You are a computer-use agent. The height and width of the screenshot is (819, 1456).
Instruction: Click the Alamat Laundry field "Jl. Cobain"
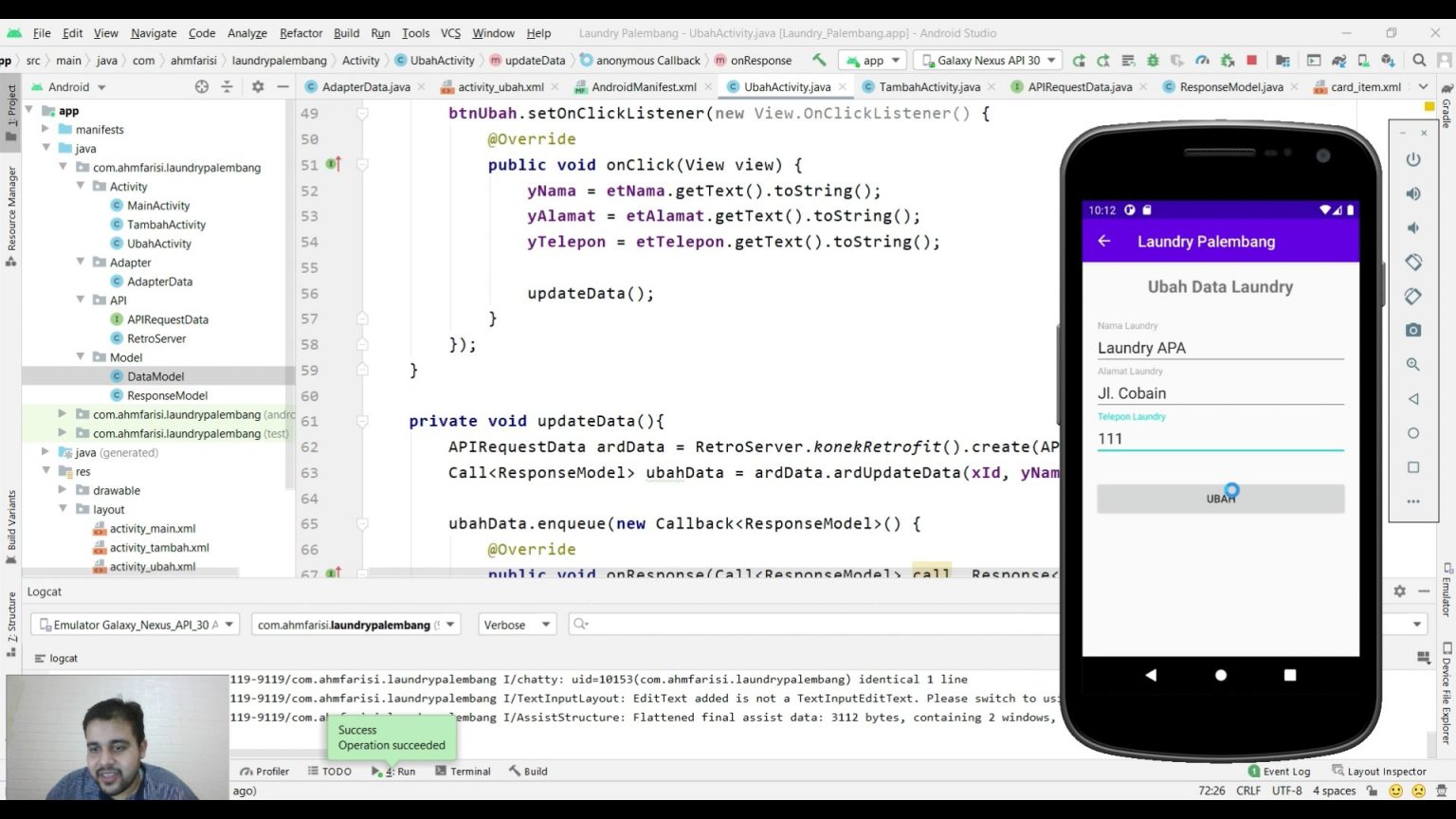click(x=1221, y=392)
